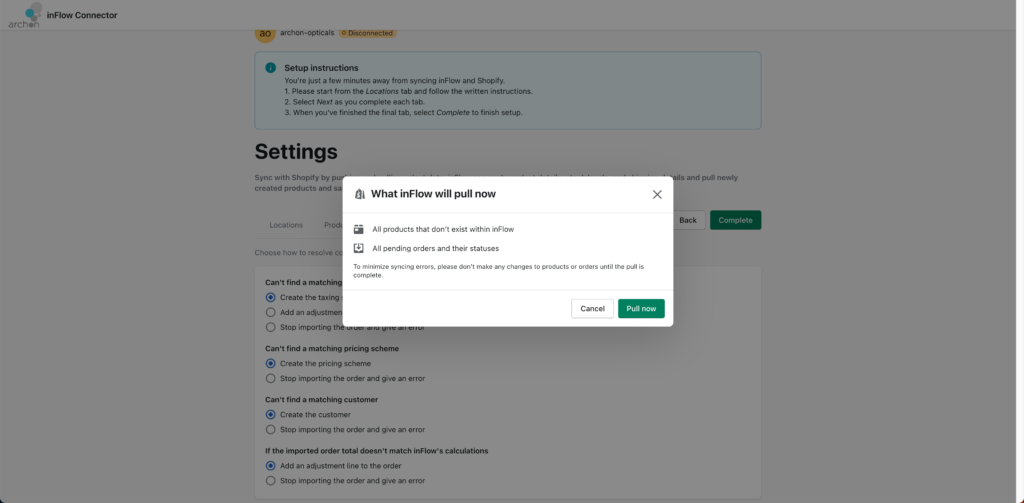
Task: Open the Locations tab
Action: 286,225
